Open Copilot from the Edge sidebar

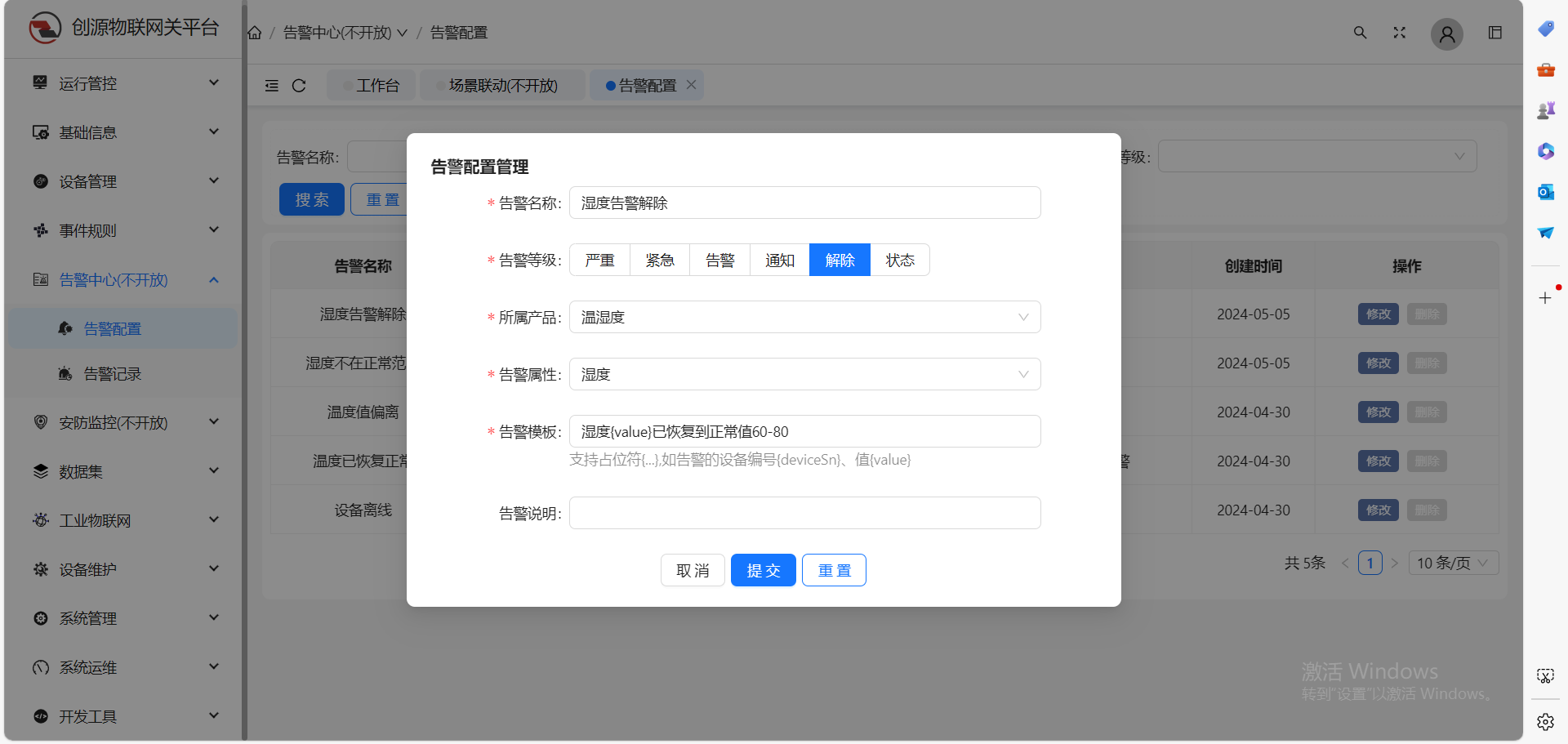coord(1545,151)
